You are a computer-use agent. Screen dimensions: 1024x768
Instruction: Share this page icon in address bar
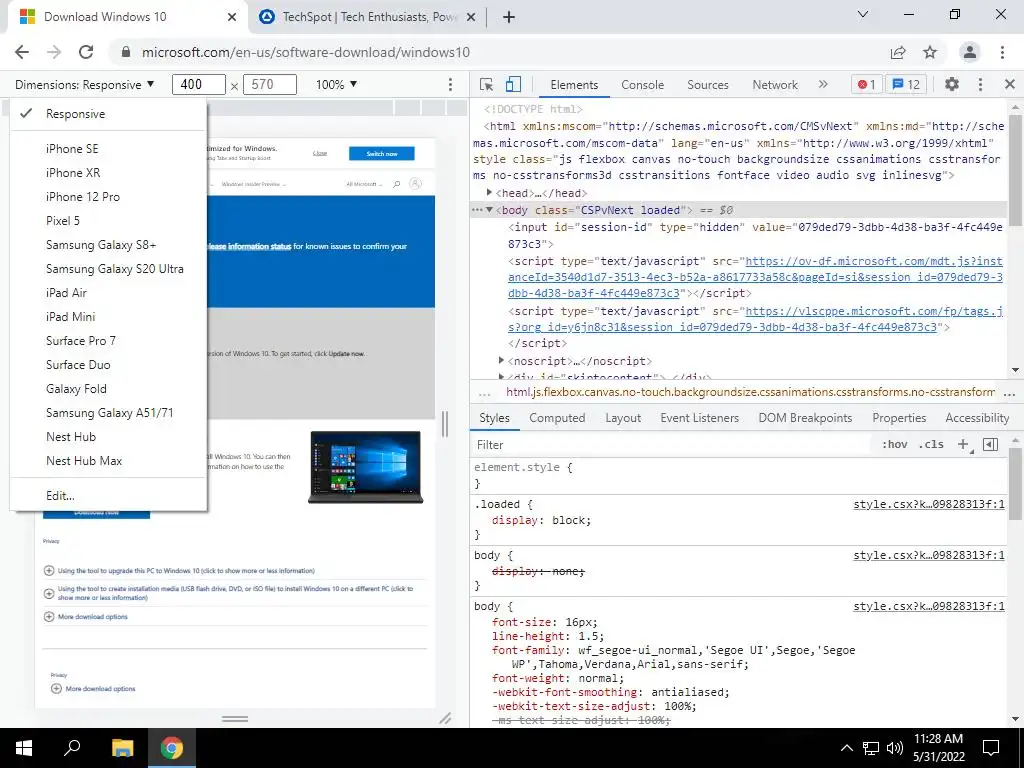pyautogui.click(x=898, y=52)
